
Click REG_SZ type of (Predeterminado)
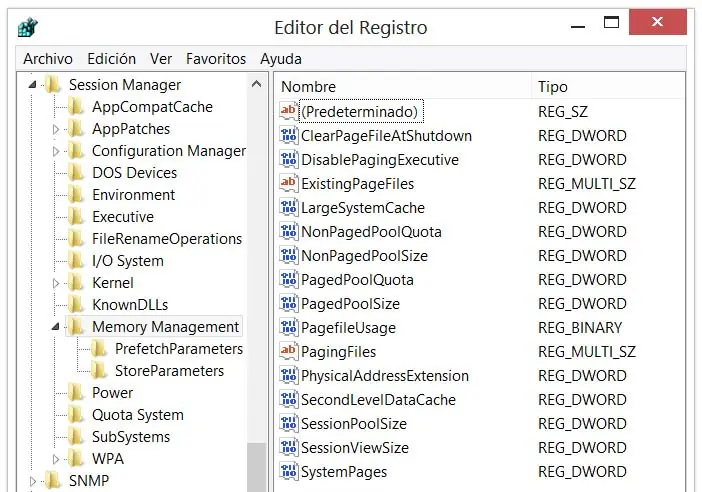point(563,111)
